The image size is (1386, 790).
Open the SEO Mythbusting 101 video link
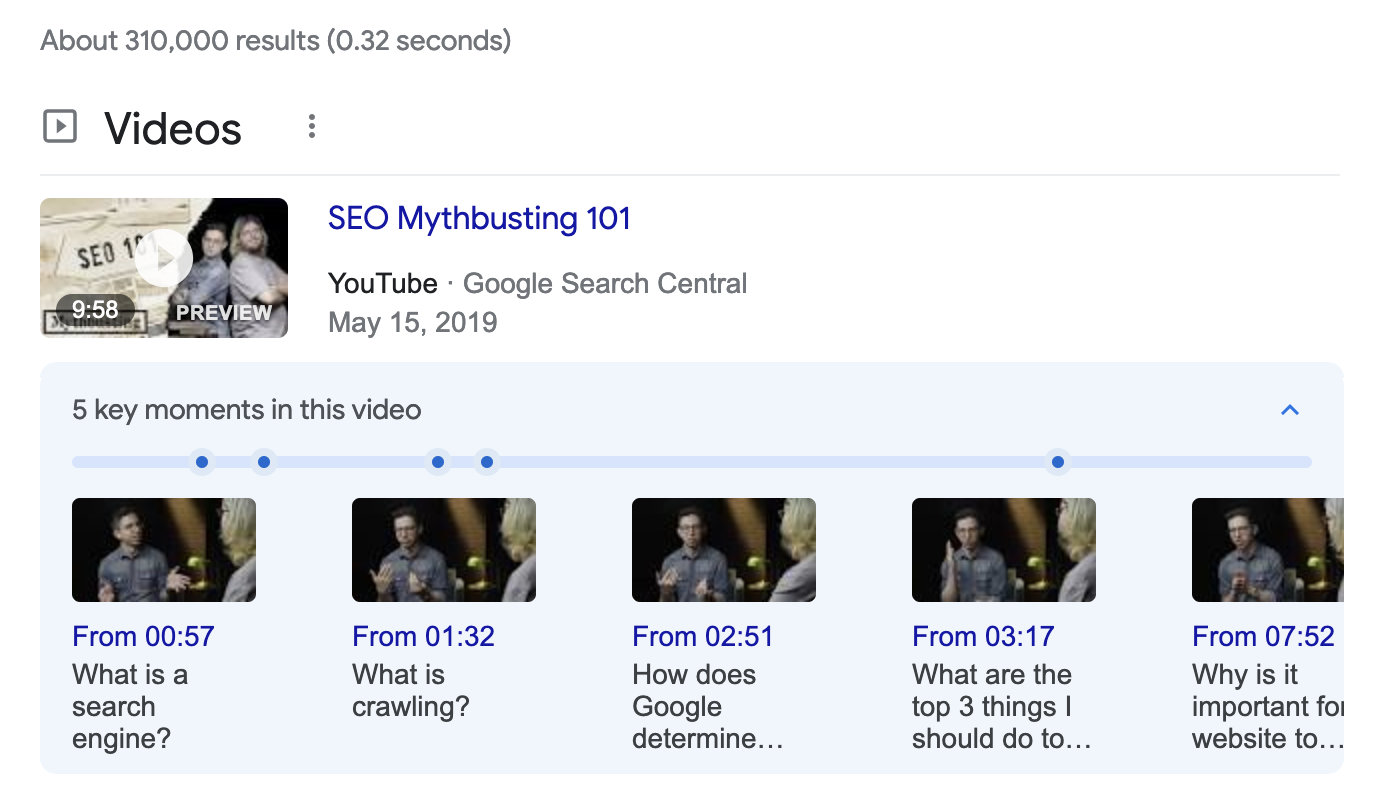point(479,218)
